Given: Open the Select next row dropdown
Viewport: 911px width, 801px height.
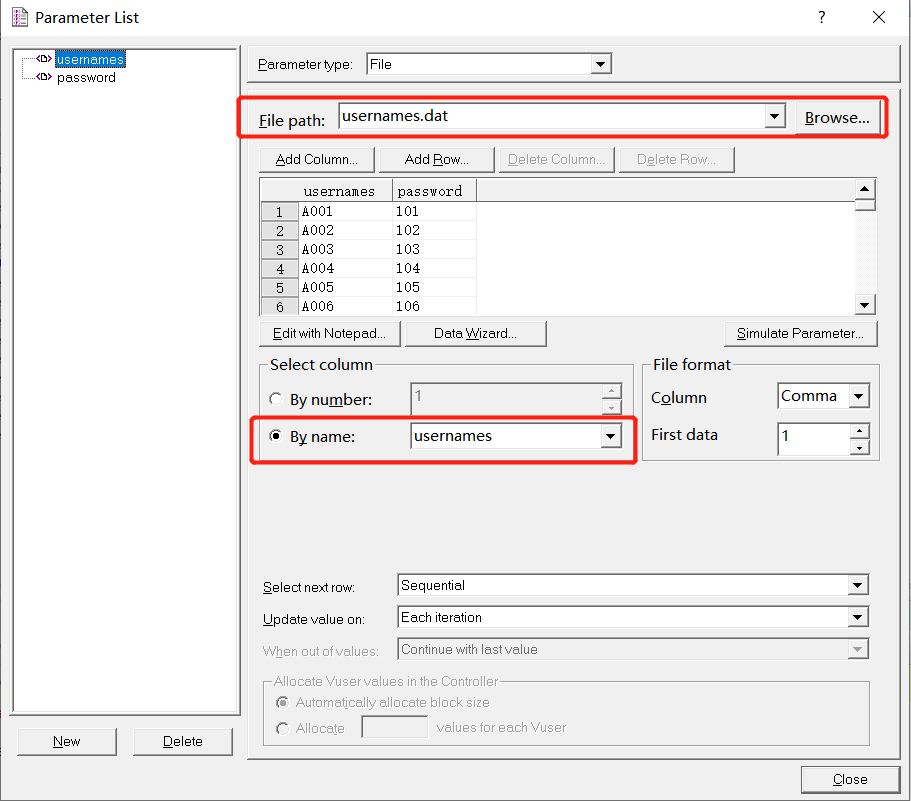Looking at the screenshot, I should [857, 585].
